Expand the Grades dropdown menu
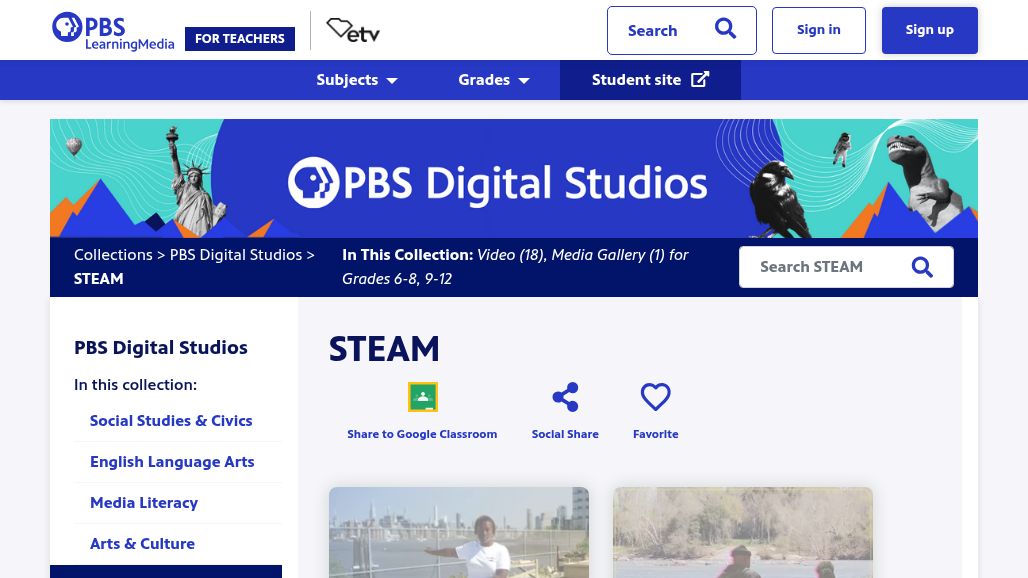 click(494, 80)
